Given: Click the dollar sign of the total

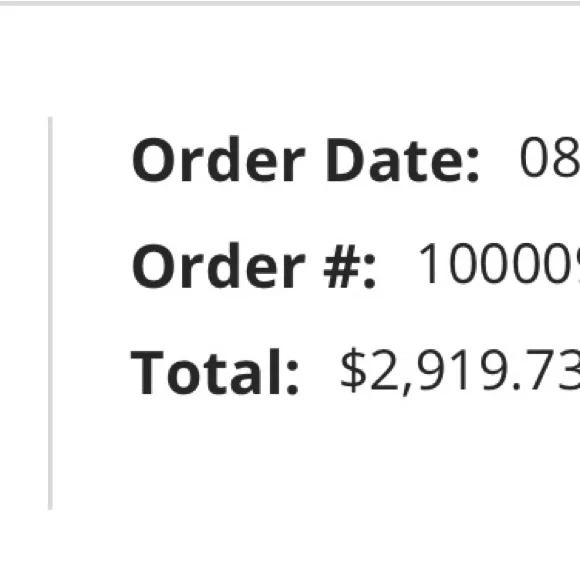Looking at the screenshot, I should [353, 370].
